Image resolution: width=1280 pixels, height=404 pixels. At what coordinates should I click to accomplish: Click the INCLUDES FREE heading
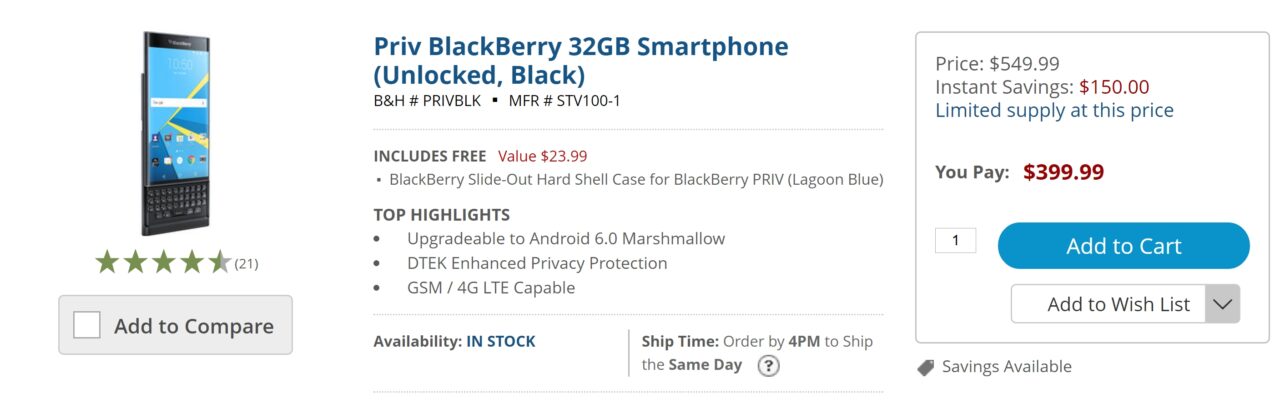point(430,156)
